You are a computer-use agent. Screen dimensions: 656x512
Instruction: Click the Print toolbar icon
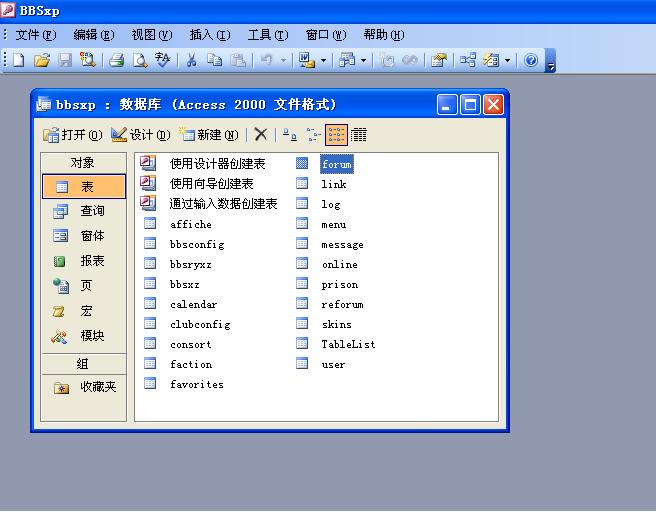117,60
